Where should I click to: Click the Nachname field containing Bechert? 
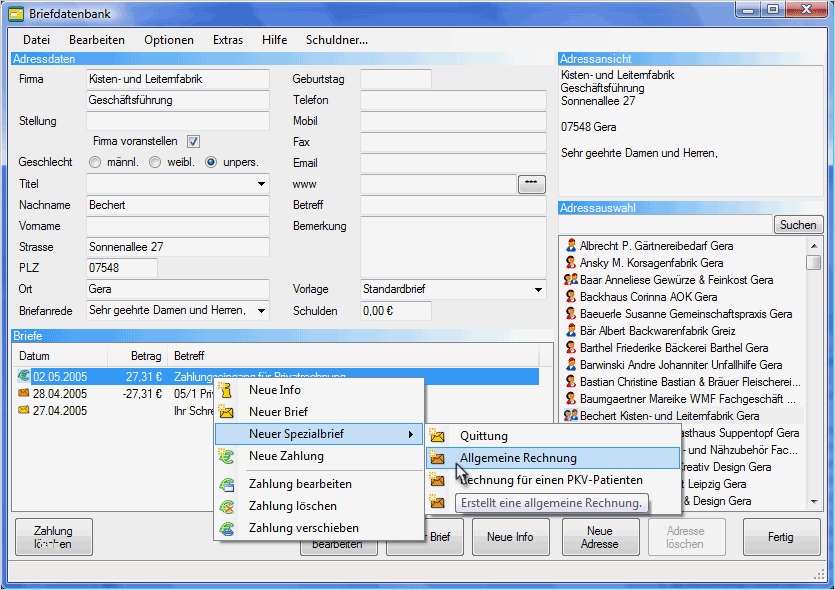pyautogui.click(x=177, y=205)
